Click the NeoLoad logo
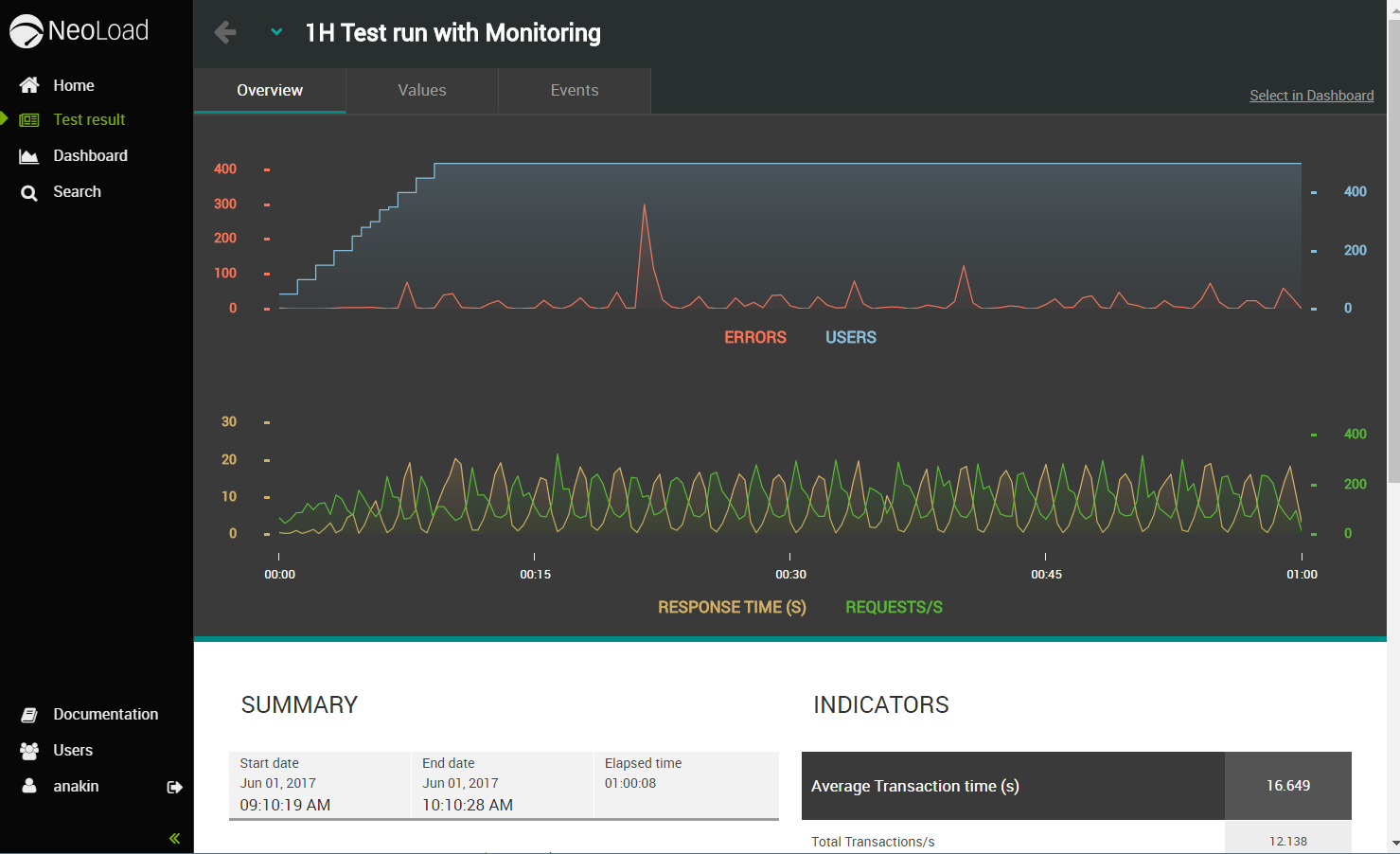1400x854 pixels. 80,31
